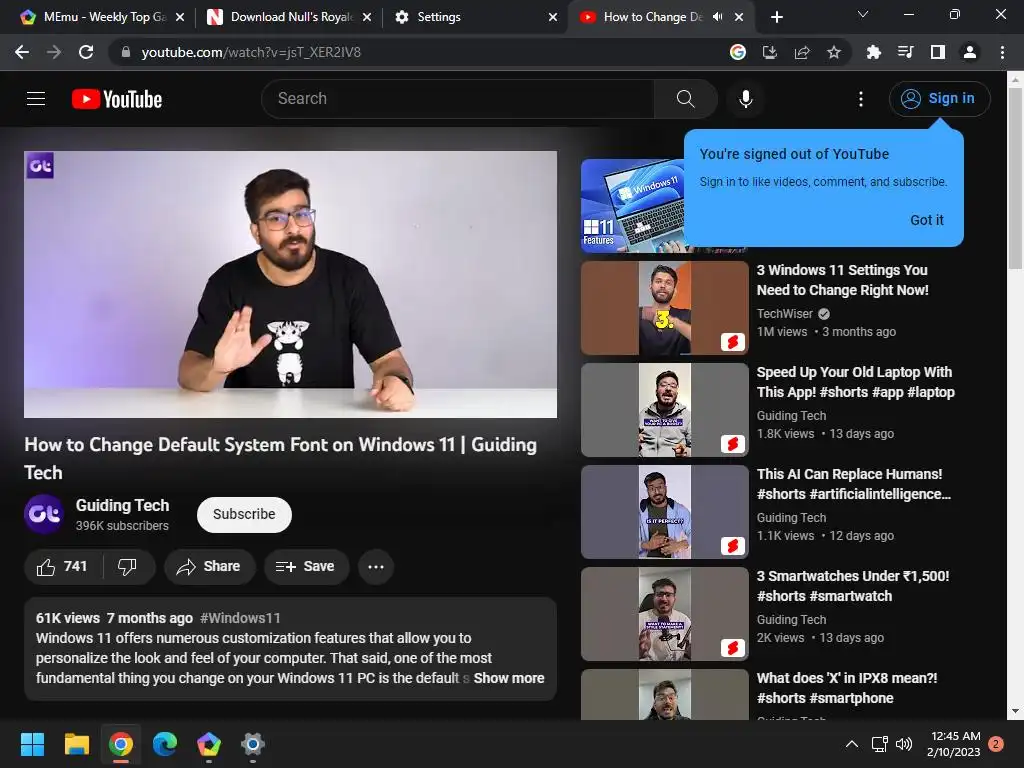1024x768 pixels.
Task: Open What does 'X' in IPX8 mean video
Action: point(847,688)
